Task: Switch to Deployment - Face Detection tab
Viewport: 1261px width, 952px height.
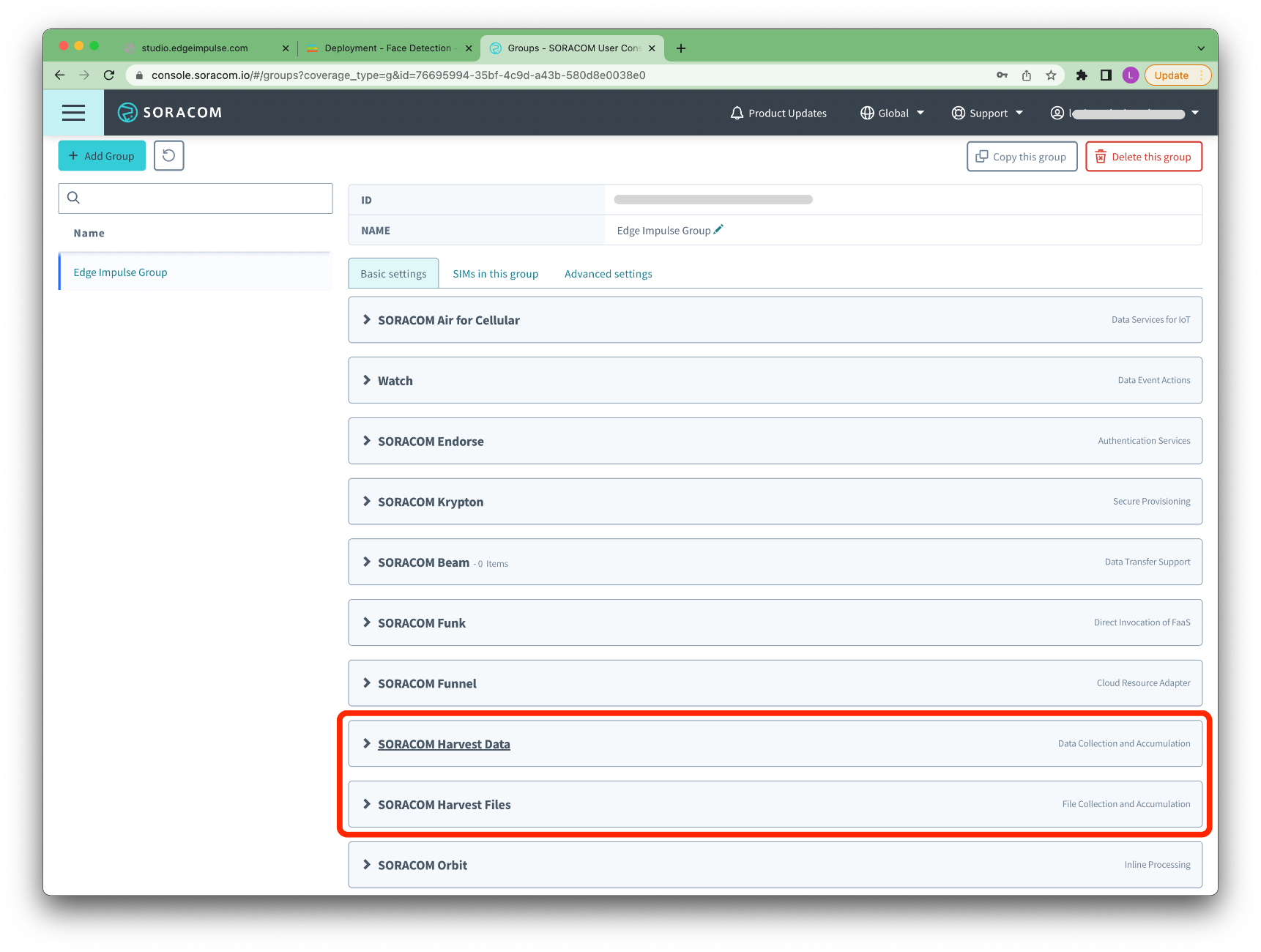Action: 388,48
